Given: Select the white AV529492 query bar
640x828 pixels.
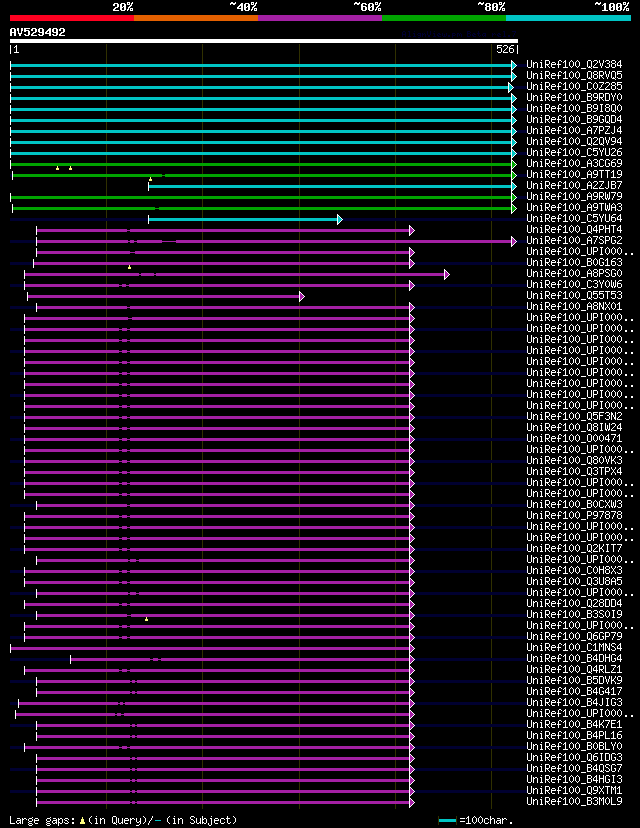Looking at the screenshot, I should click(x=263, y=41).
